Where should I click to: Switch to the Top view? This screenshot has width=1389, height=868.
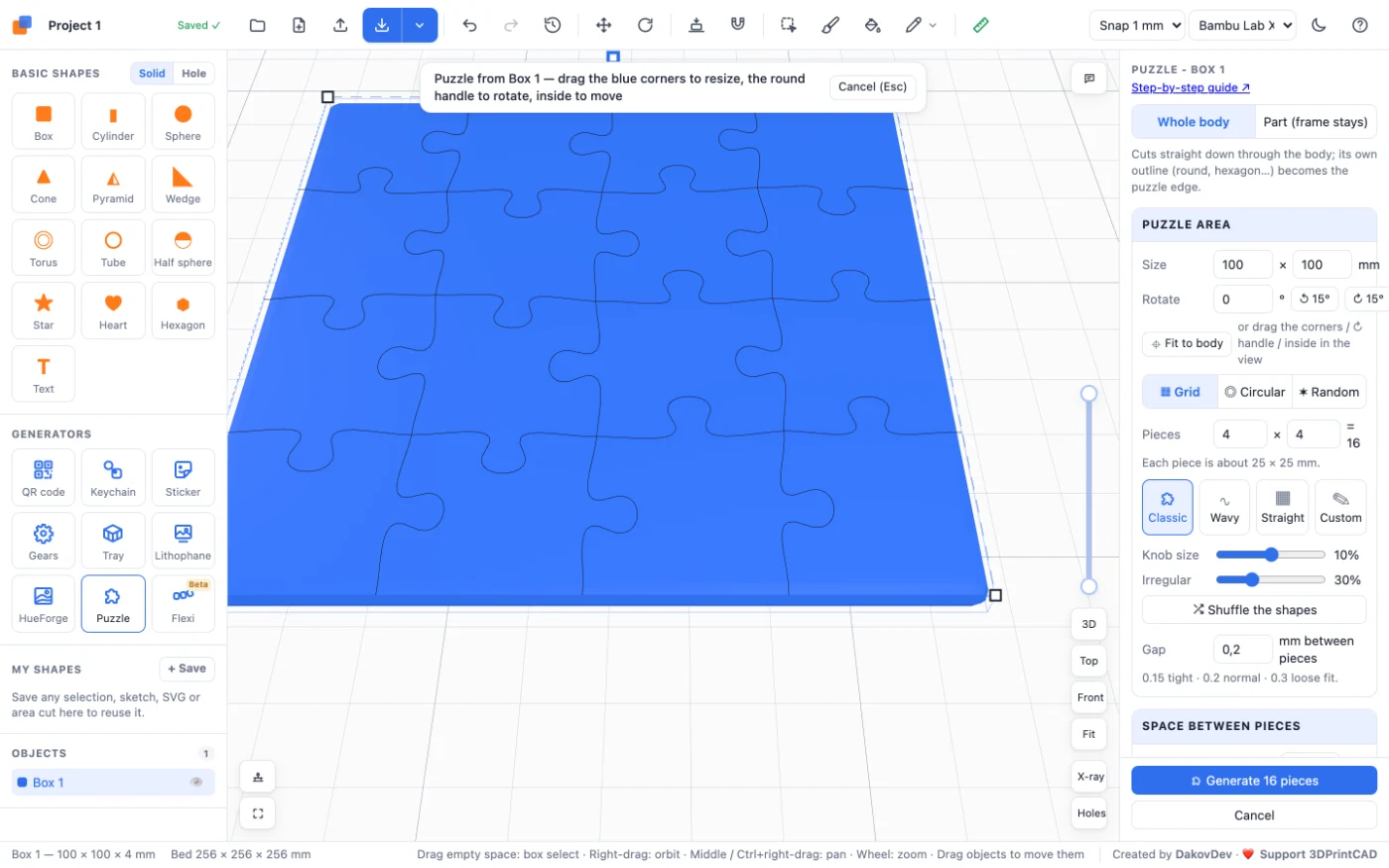click(1089, 661)
